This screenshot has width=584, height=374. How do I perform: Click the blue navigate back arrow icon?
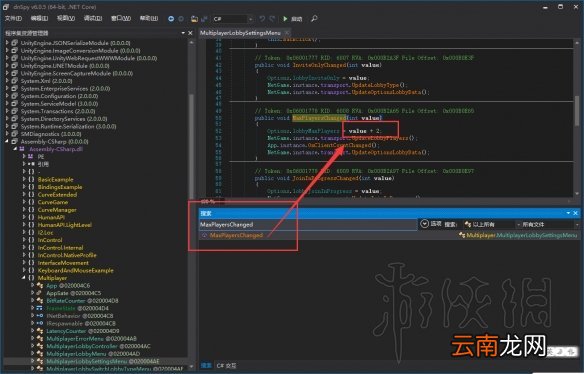click(171, 19)
